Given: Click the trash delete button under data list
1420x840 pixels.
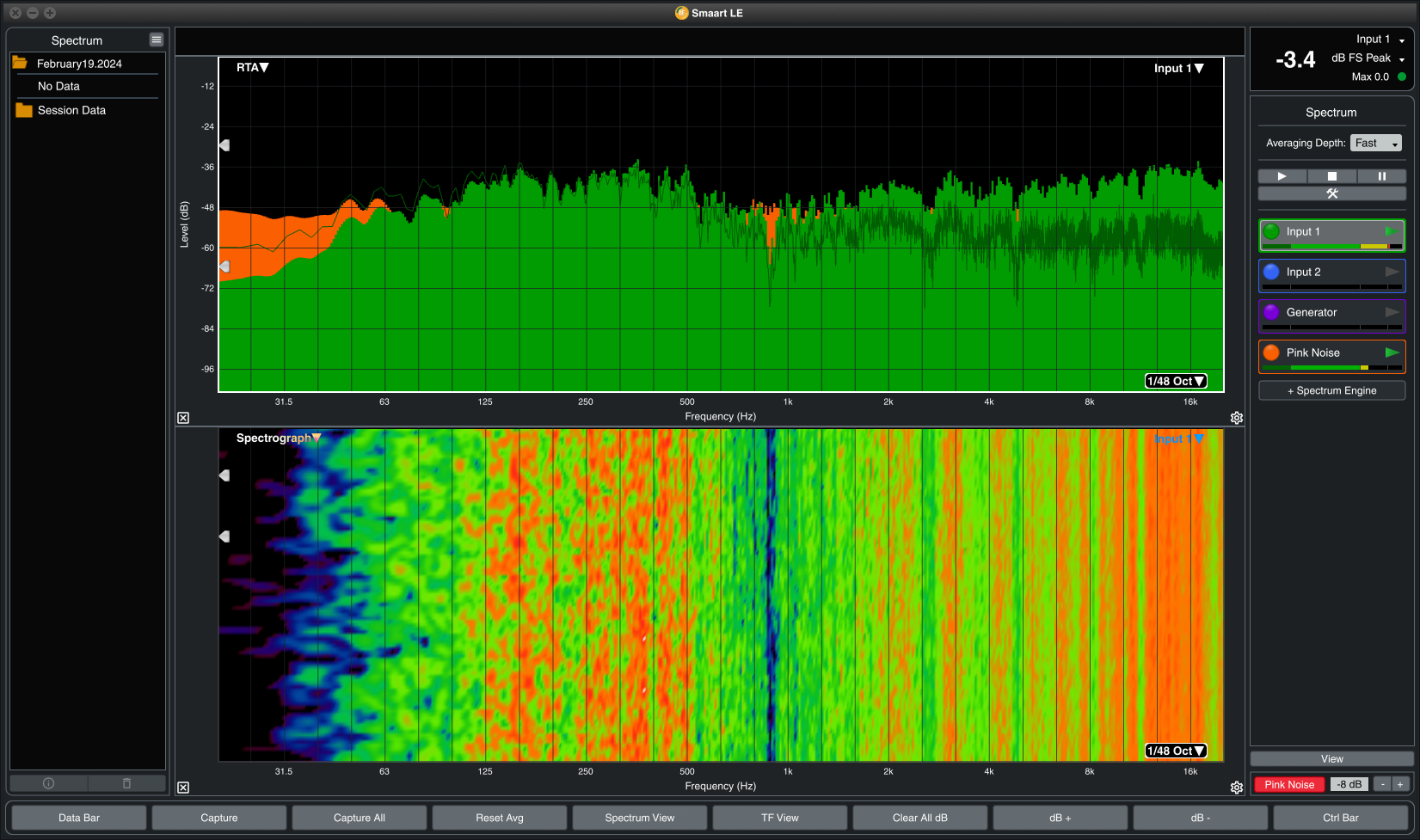Looking at the screenshot, I should point(126,783).
